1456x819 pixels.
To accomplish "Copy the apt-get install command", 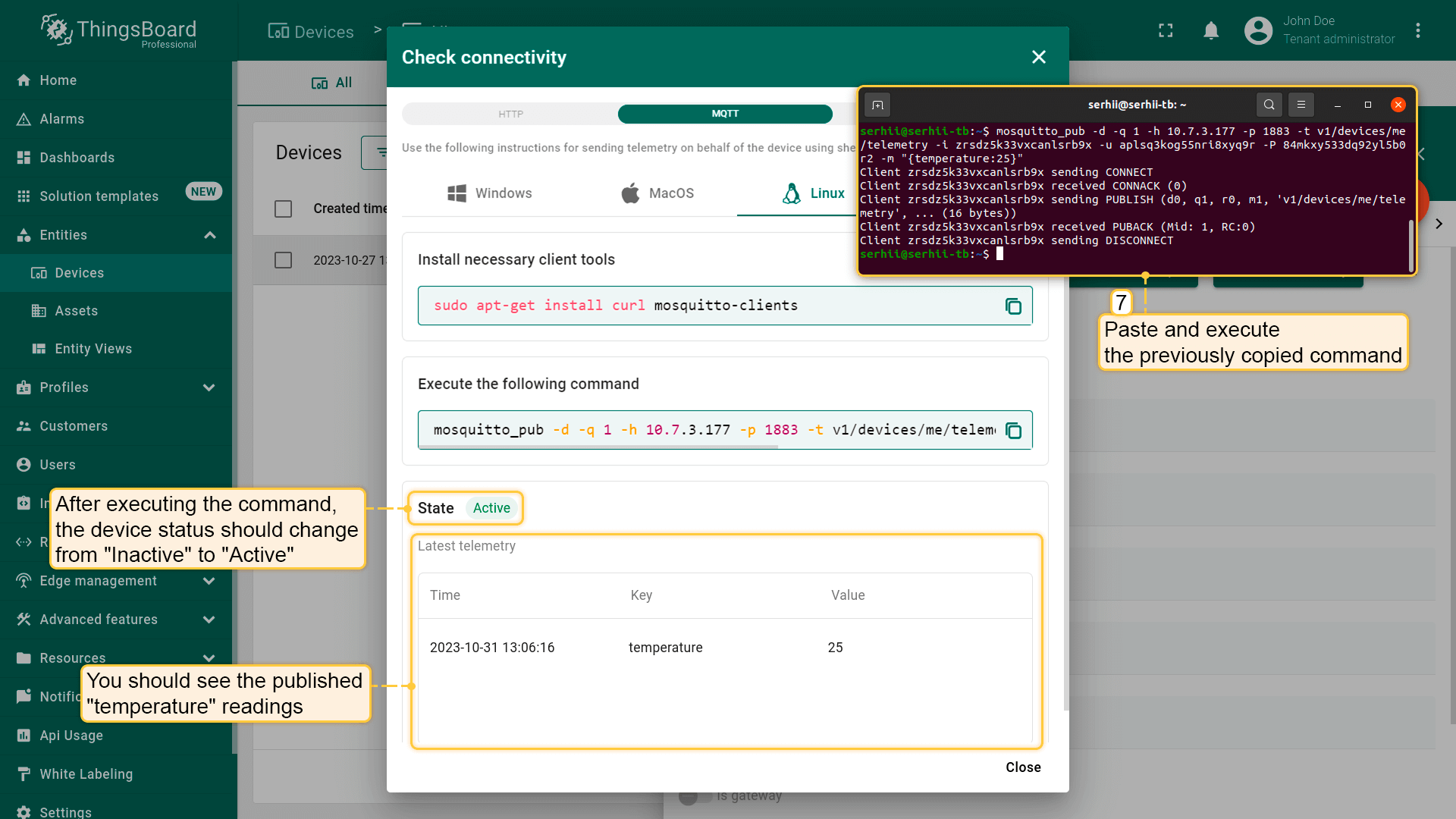I will (x=1013, y=306).
